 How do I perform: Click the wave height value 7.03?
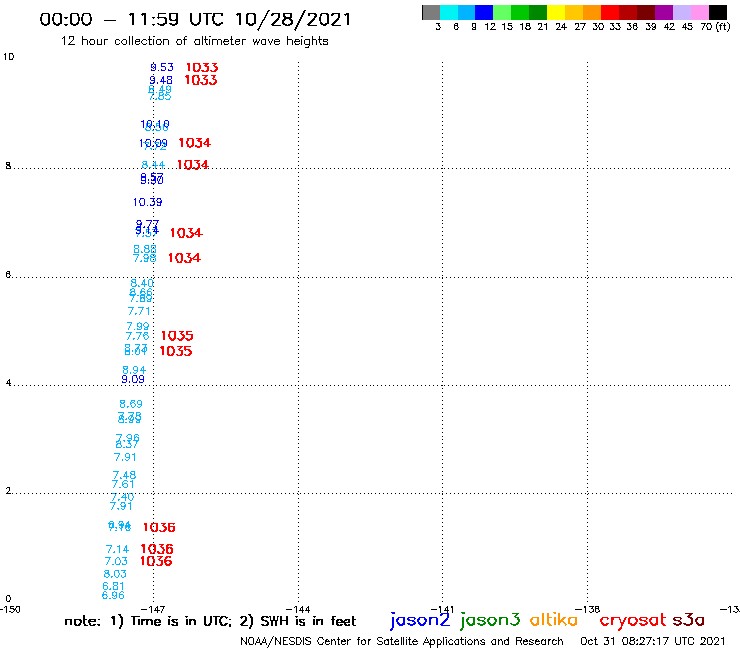(x=116, y=561)
